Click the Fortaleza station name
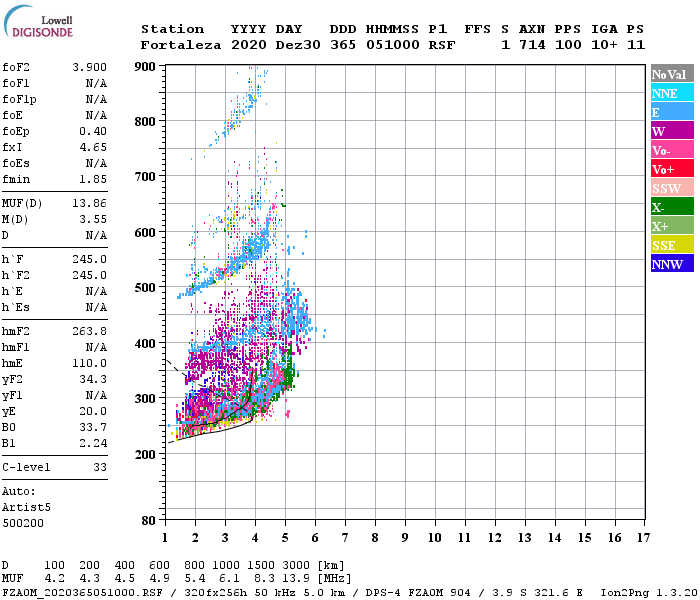 coord(181,45)
